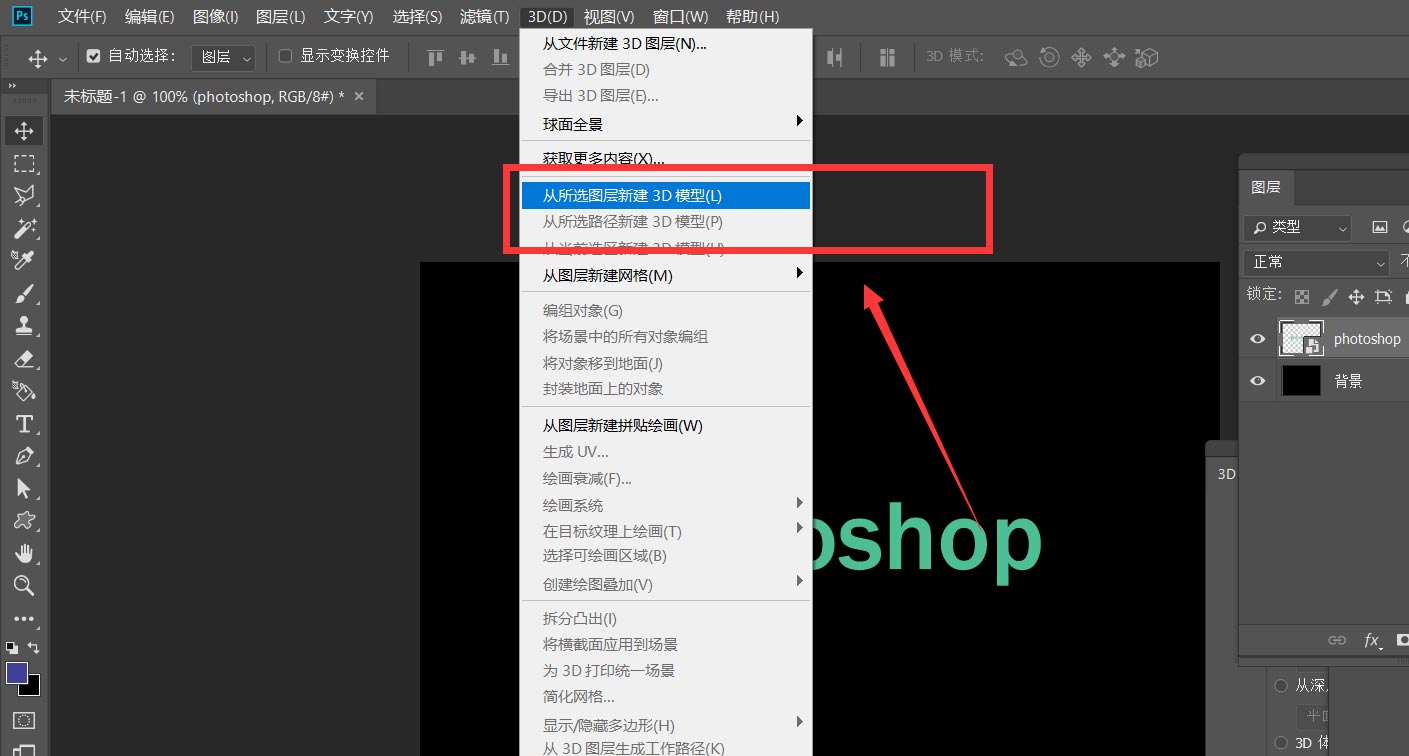Select the Brush tool
The width and height of the screenshot is (1409, 756).
[24, 293]
